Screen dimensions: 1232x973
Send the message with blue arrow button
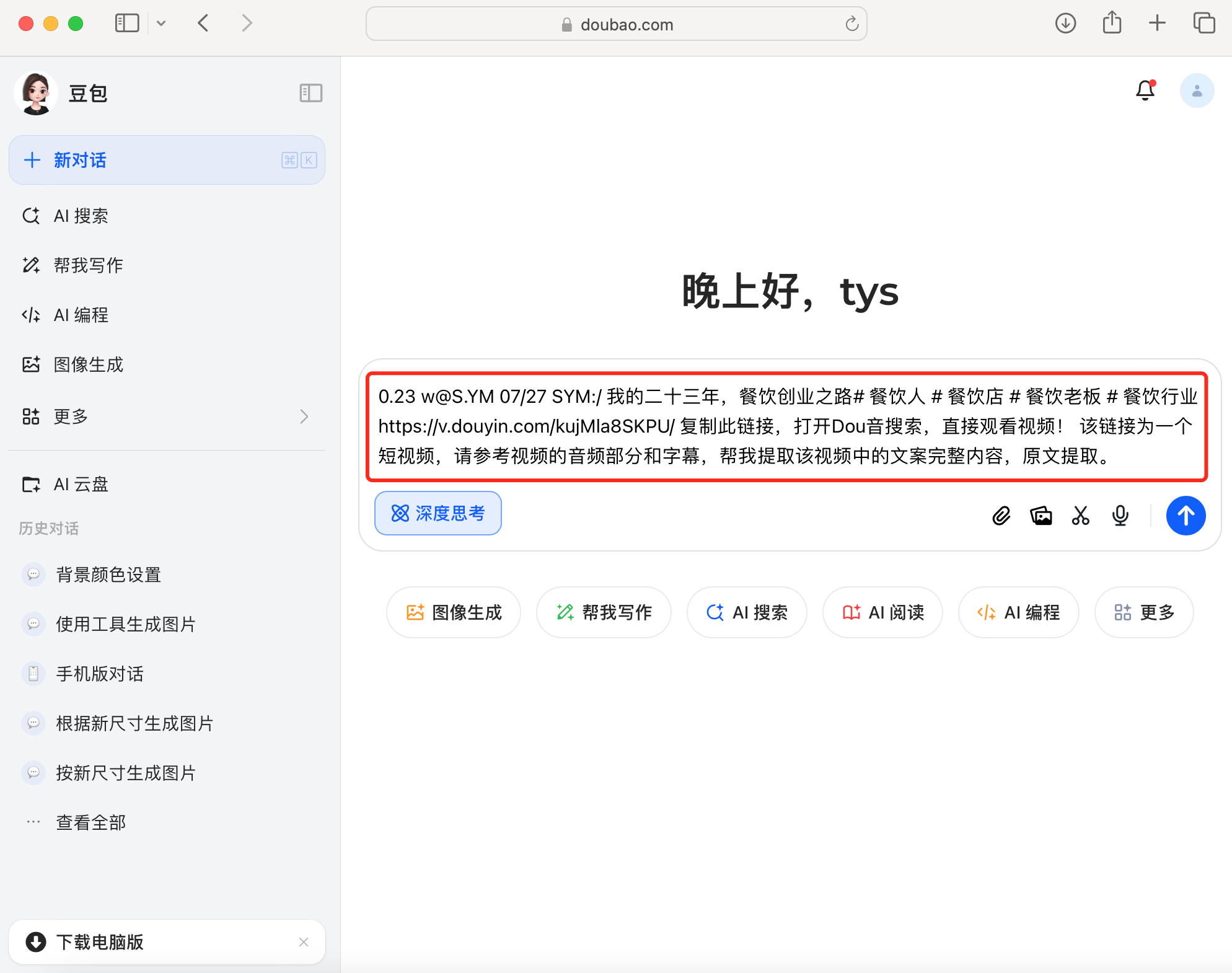(1186, 516)
